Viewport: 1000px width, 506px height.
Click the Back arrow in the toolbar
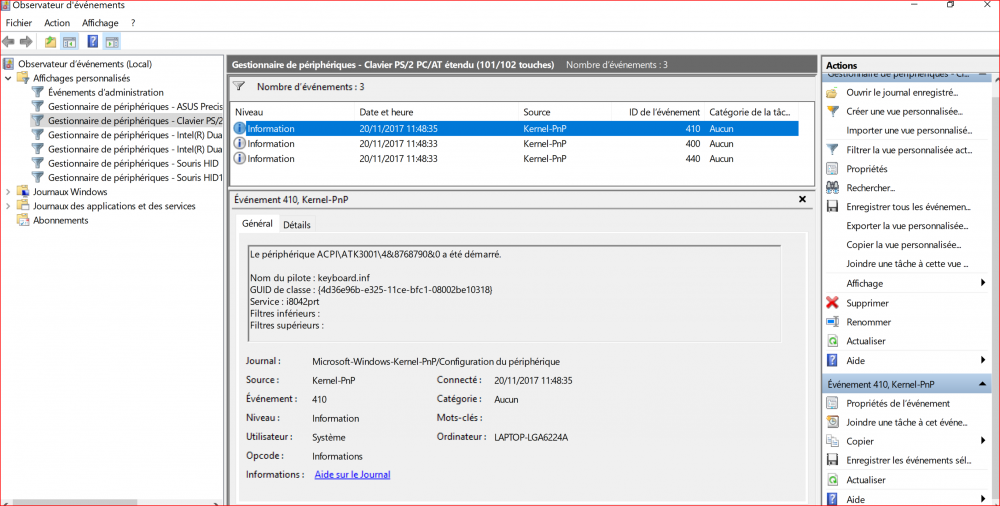(9, 42)
